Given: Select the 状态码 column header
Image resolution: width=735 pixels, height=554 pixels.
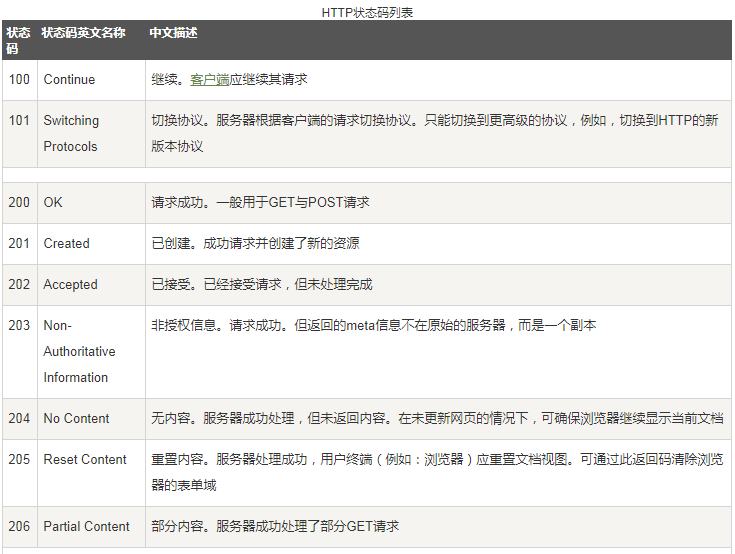Looking at the screenshot, I should (x=20, y=40).
